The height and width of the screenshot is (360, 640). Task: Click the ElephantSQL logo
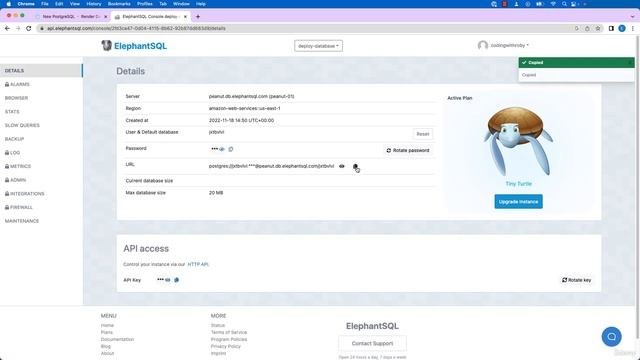click(134, 46)
